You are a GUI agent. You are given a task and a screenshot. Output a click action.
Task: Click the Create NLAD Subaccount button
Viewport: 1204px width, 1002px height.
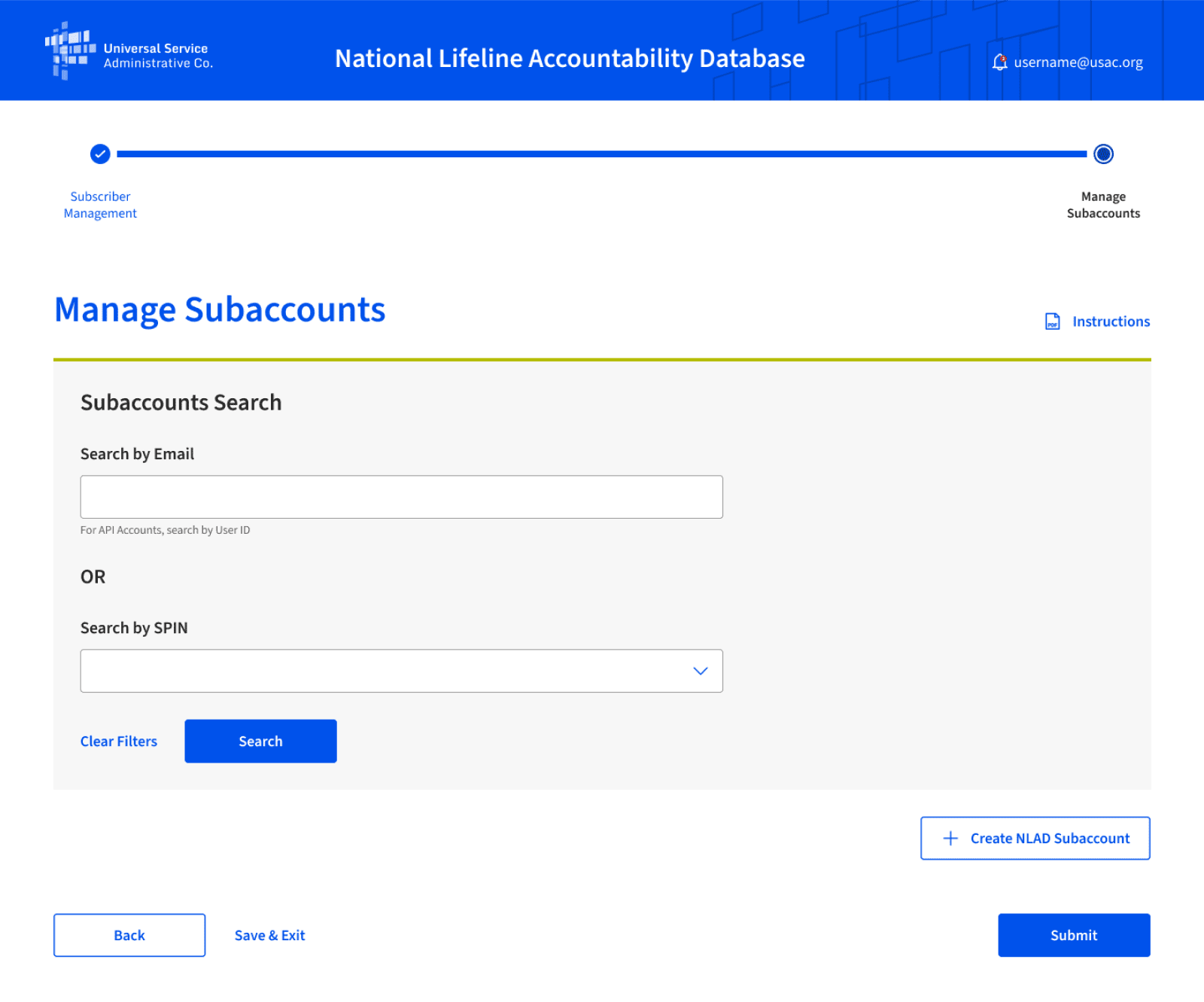click(x=1035, y=839)
